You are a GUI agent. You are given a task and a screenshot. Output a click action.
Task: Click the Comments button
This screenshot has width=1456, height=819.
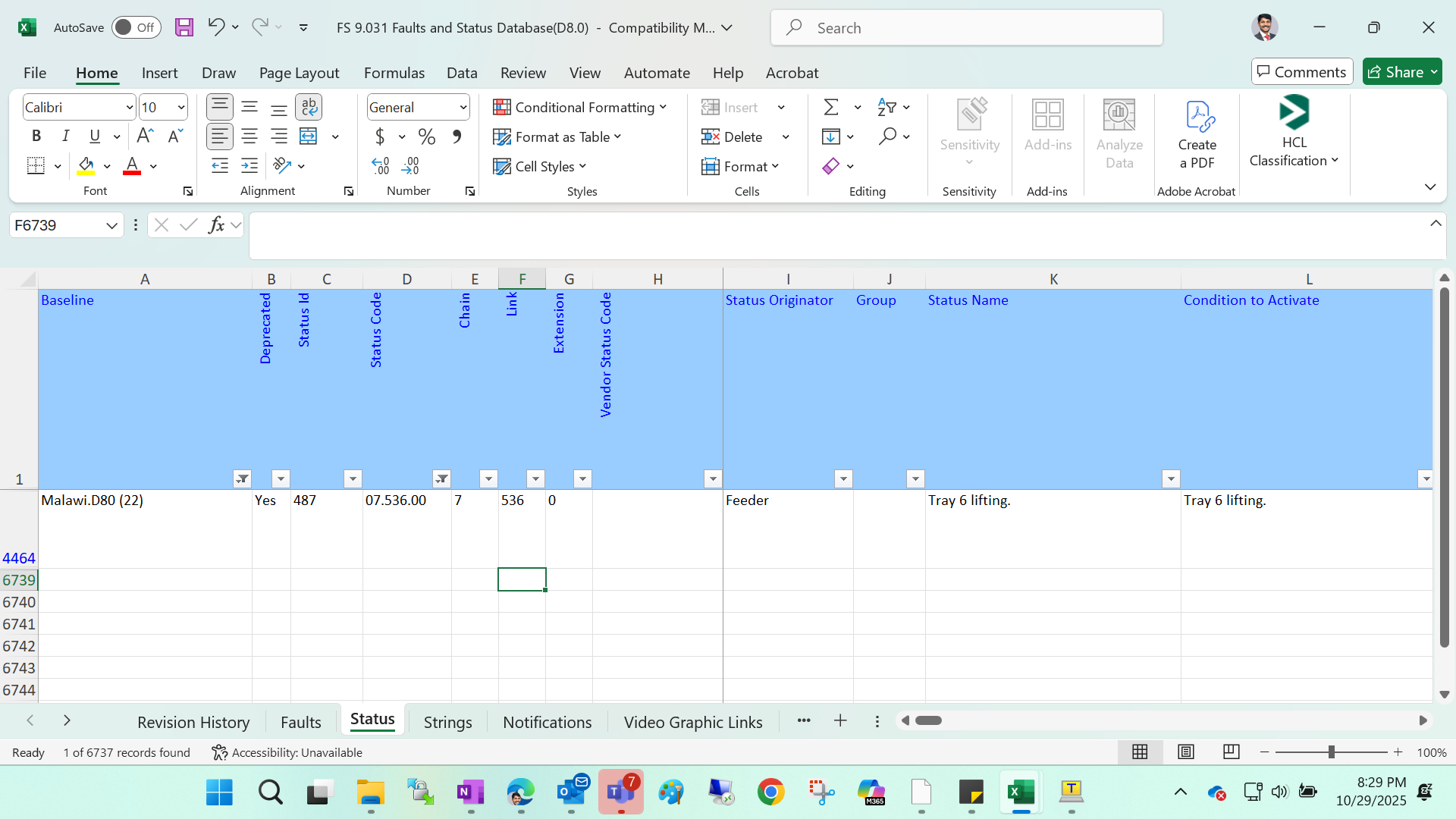click(x=1302, y=72)
